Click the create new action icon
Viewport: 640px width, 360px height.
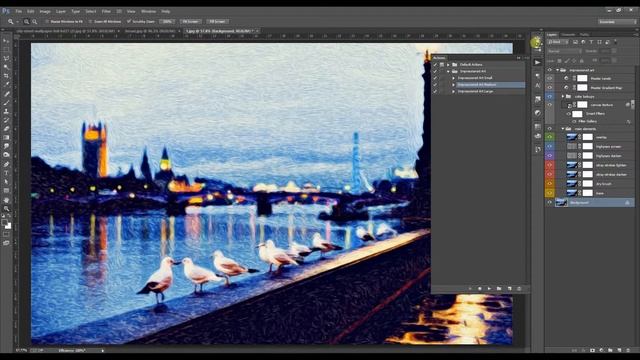click(509, 289)
